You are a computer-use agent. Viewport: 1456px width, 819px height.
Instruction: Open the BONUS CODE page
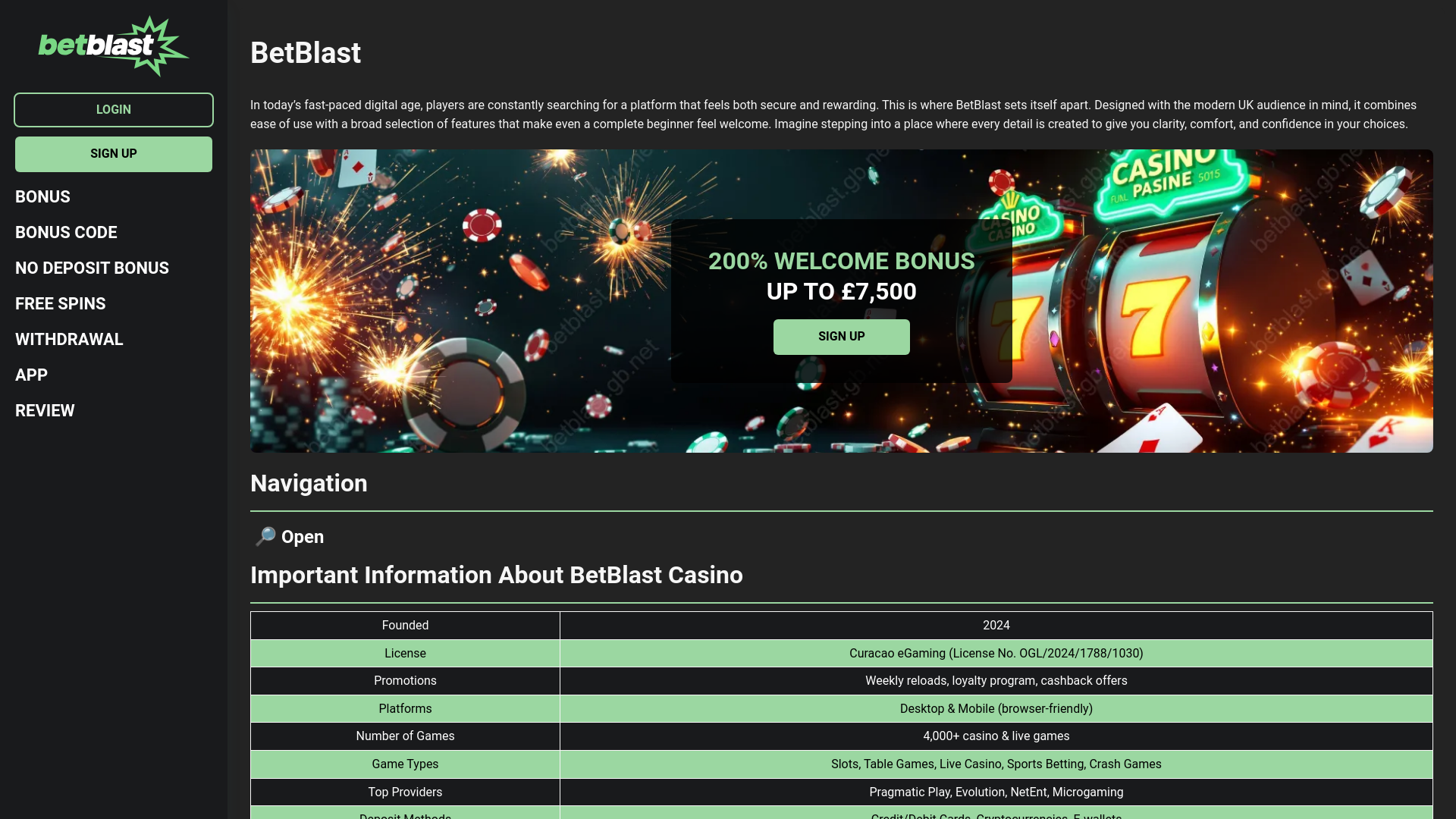pos(66,233)
